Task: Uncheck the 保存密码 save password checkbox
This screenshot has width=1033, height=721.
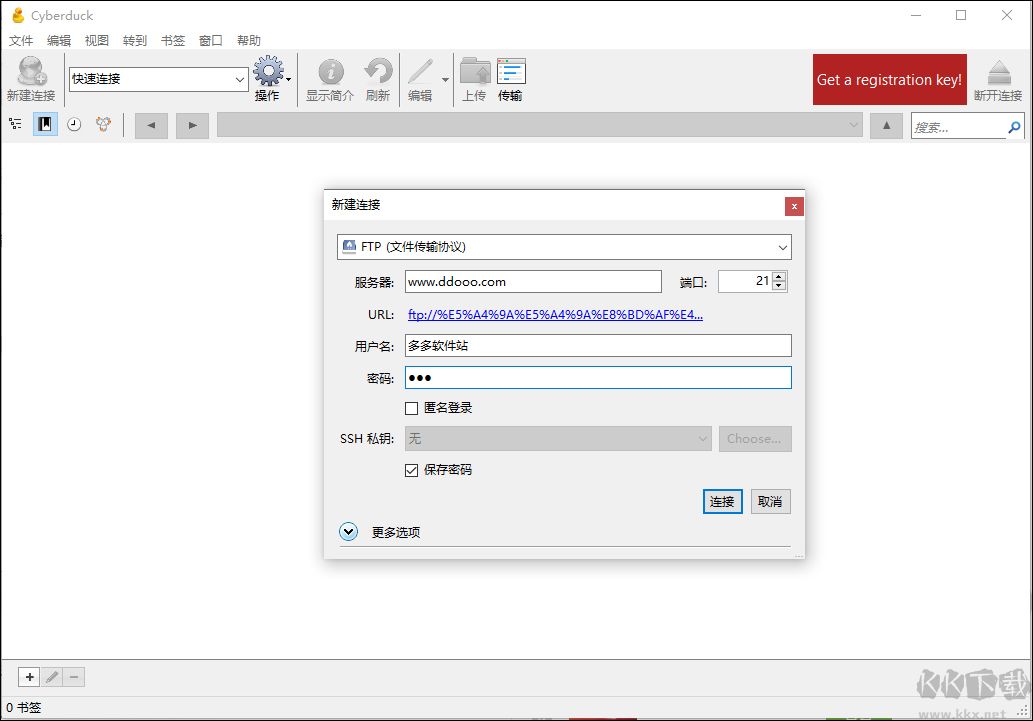Action: tap(411, 470)
